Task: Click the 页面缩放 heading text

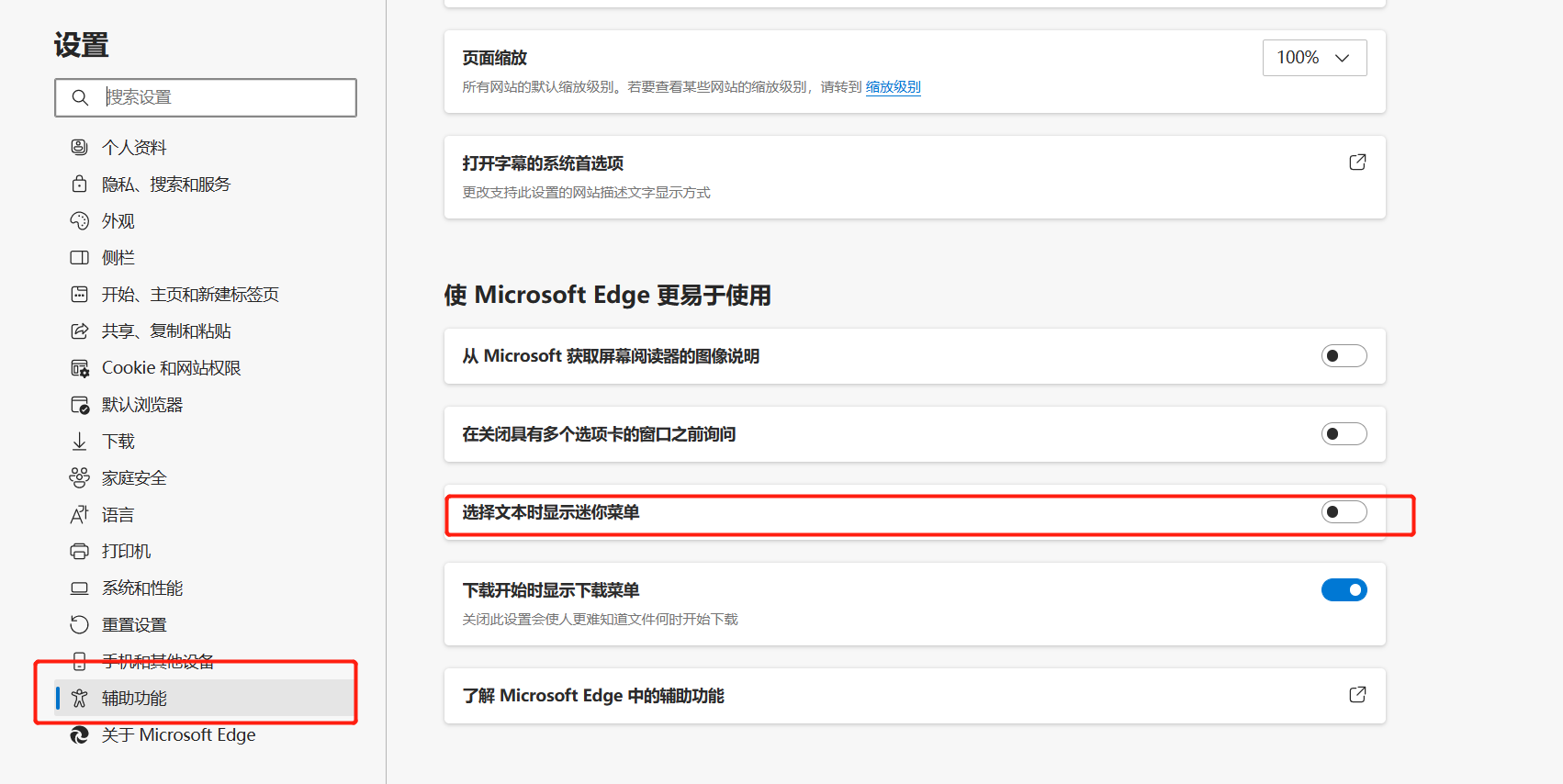Action: pos(495,58)
